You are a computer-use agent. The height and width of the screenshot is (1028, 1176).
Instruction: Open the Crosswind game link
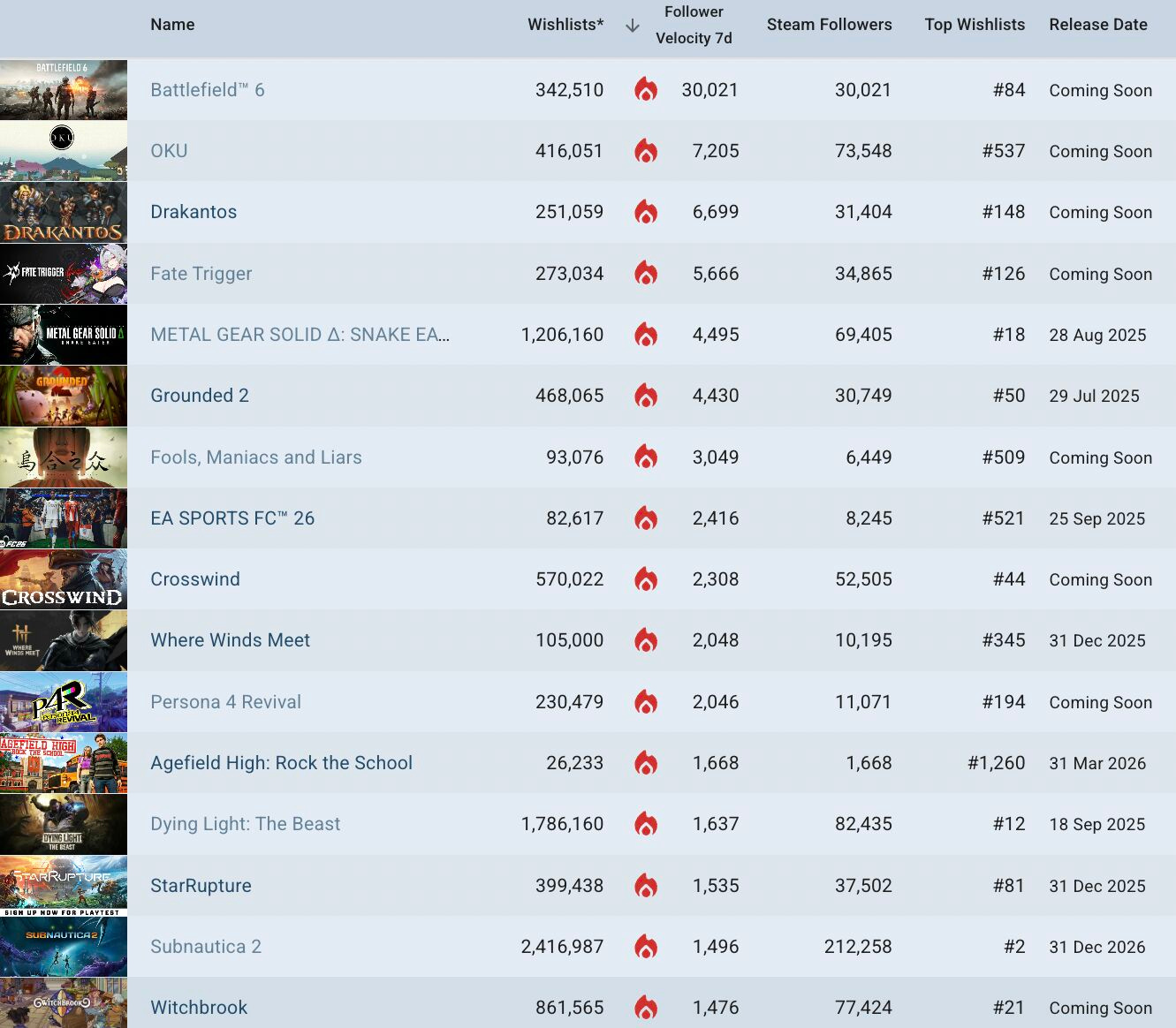(x=195, y=579)
